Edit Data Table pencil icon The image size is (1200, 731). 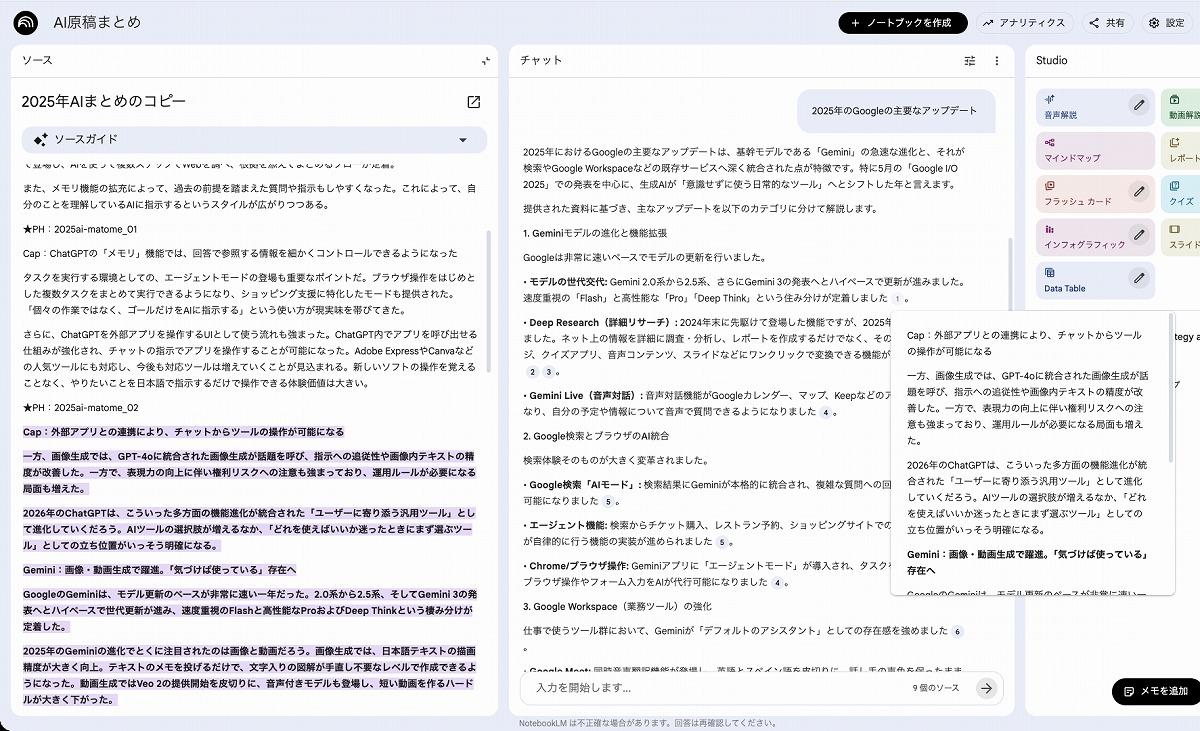pos(1138,278)
